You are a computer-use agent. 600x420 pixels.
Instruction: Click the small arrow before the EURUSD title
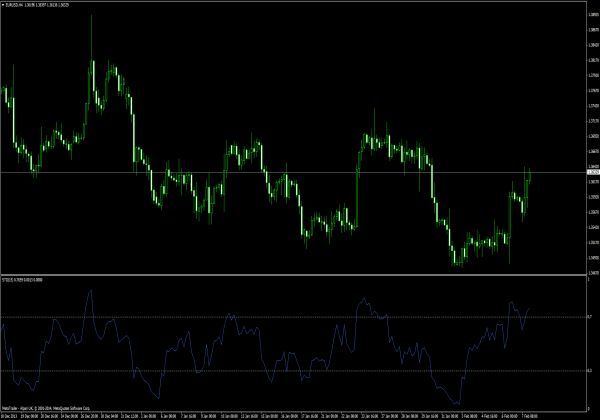pyautogui.click(x=3, y=5)
